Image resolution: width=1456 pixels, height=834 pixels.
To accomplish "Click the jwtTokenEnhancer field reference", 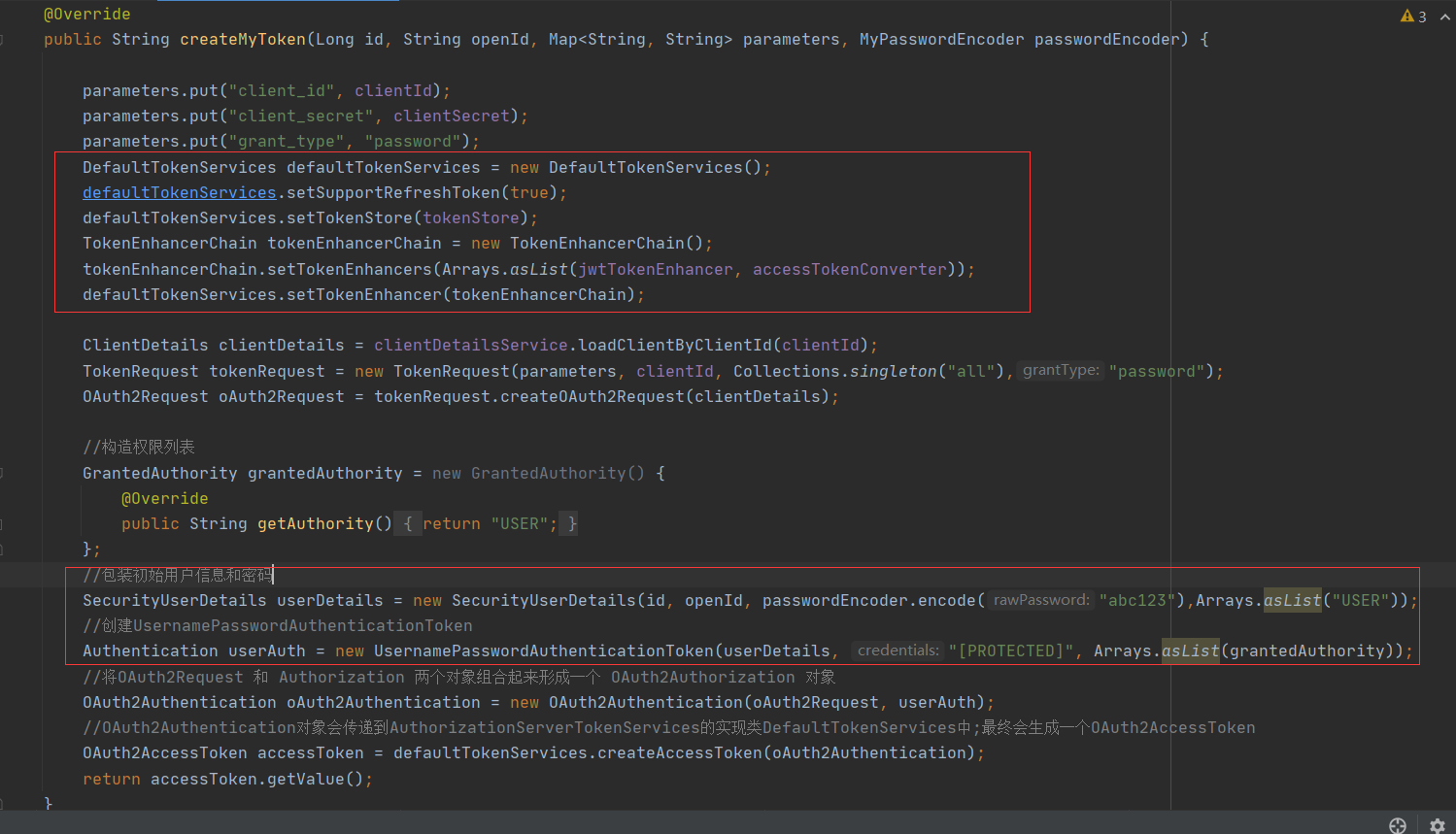I will 656,269.
